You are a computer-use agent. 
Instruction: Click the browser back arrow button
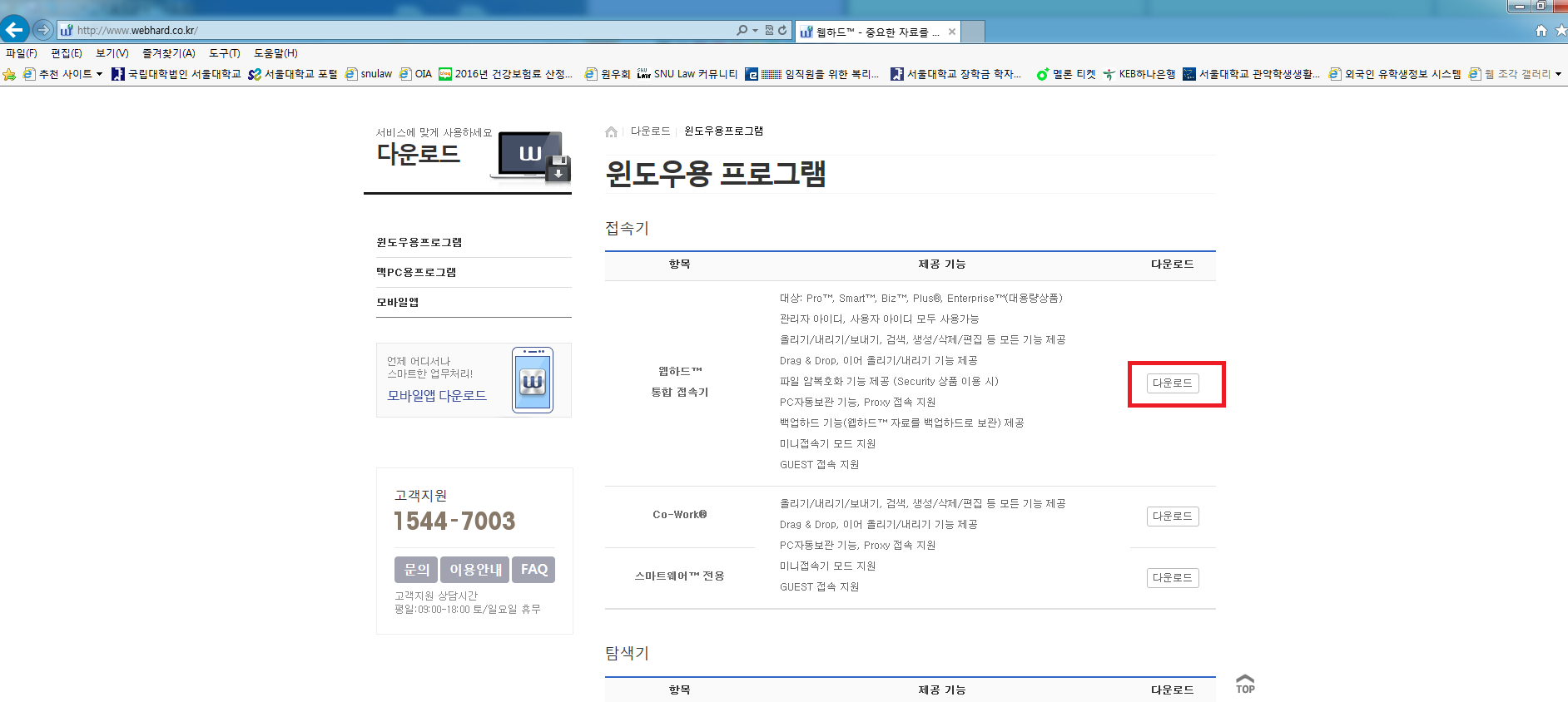tap(14, 30)
